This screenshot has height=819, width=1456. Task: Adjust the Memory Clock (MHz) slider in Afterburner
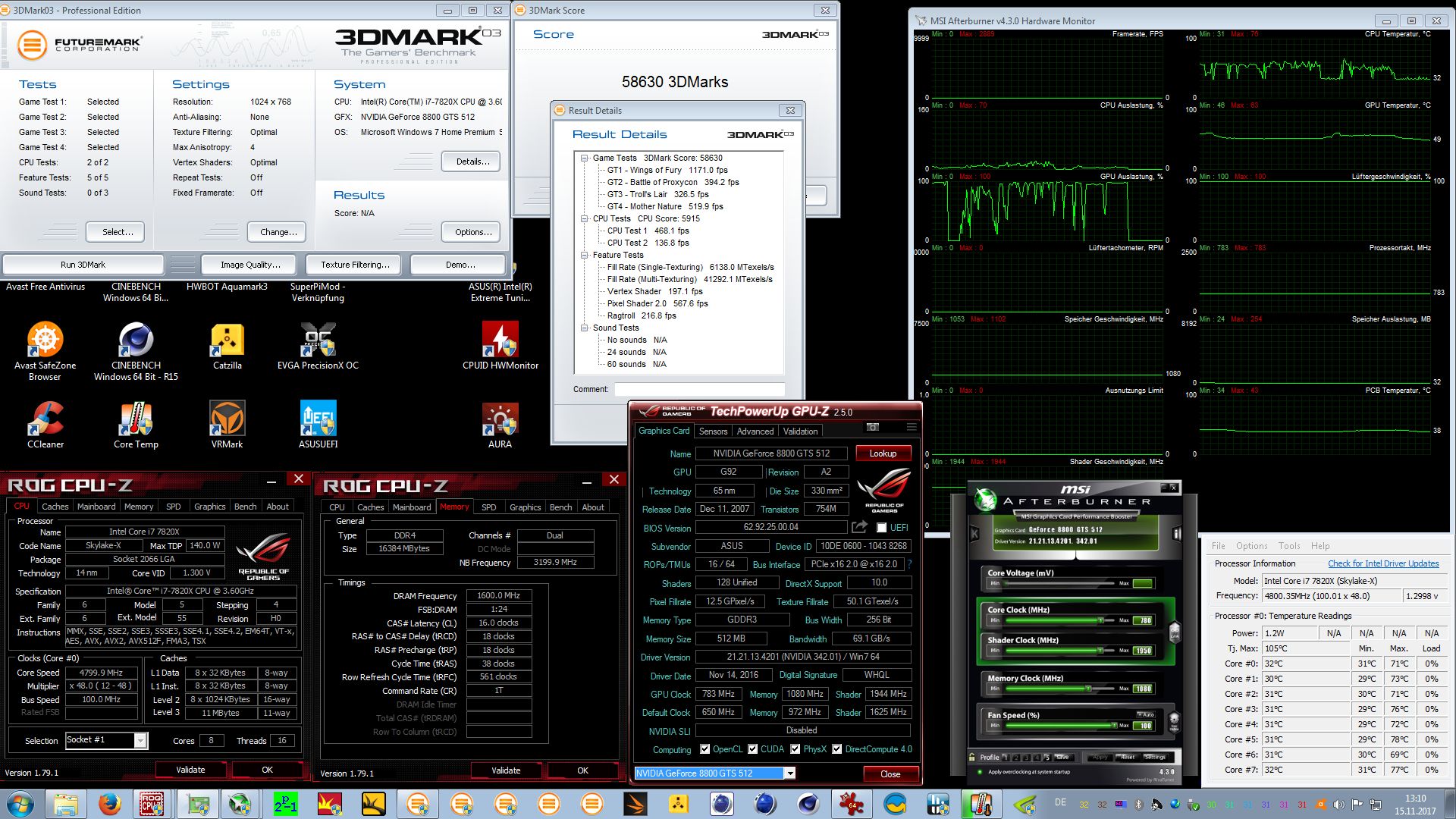[x=1059, y=689]
